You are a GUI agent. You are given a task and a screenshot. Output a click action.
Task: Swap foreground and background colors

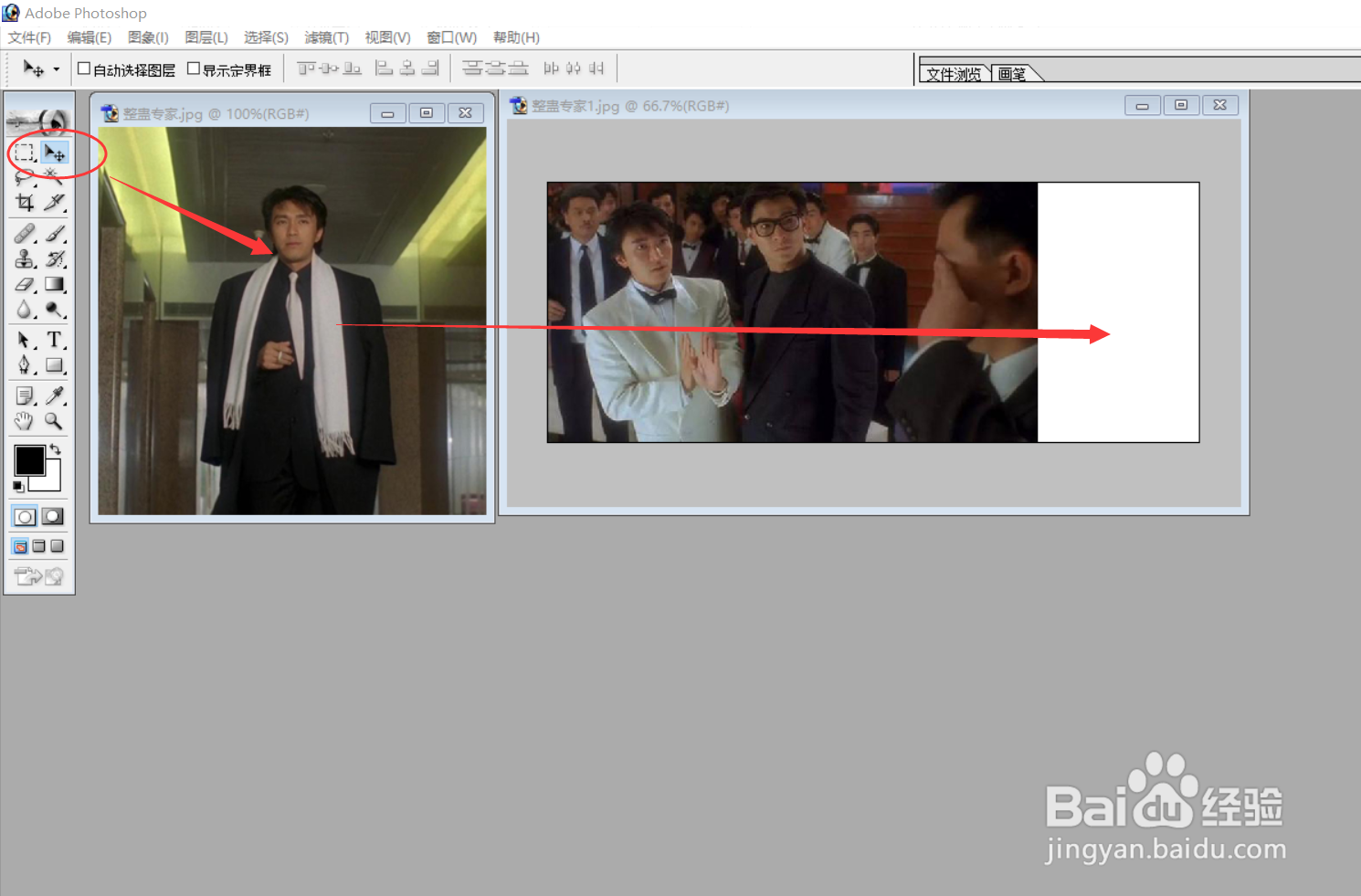click(56, 448)
